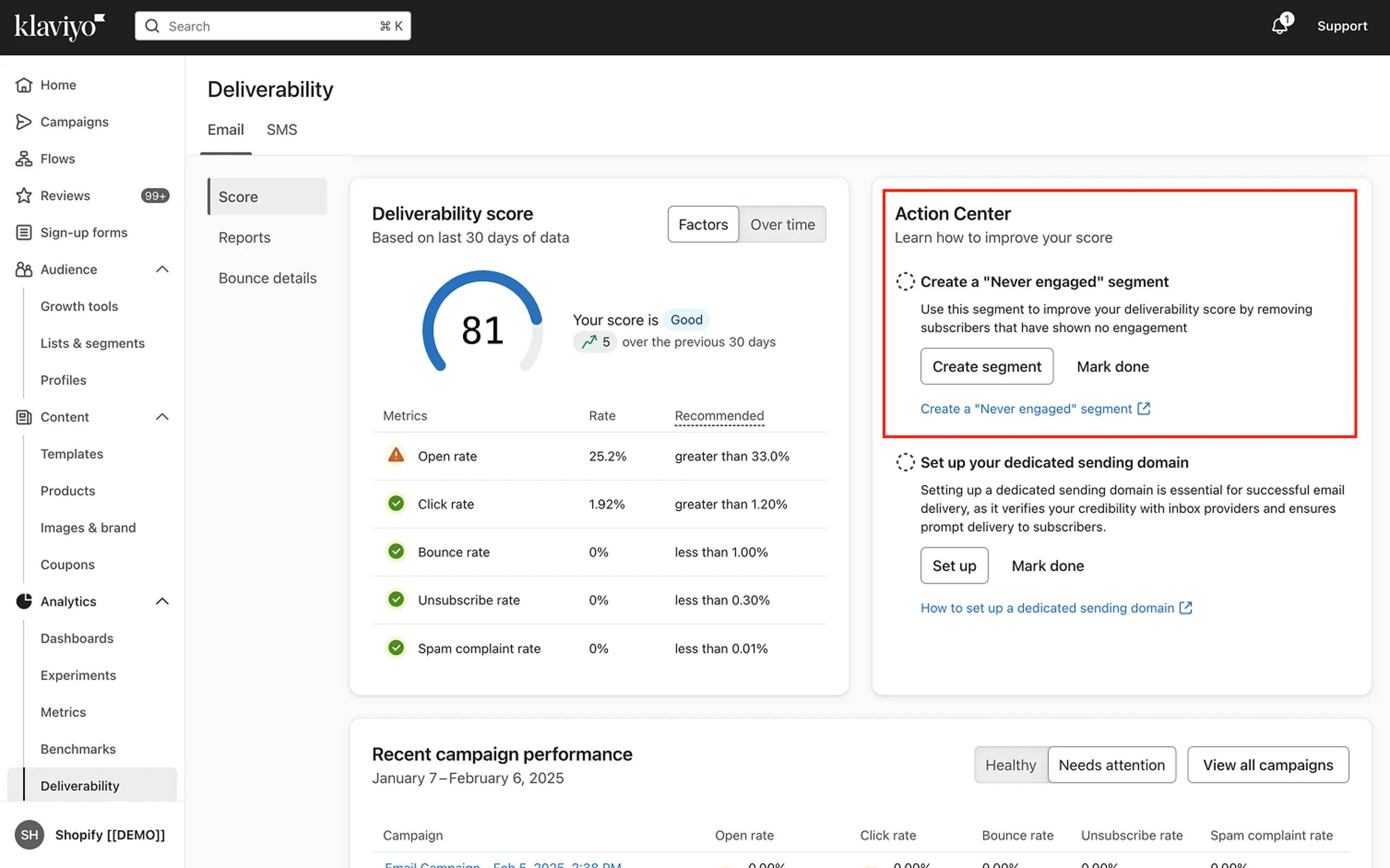Click View all campaigns button
The width and height of the screenshot is (1390, 868).
click(x=1268, y=765)
